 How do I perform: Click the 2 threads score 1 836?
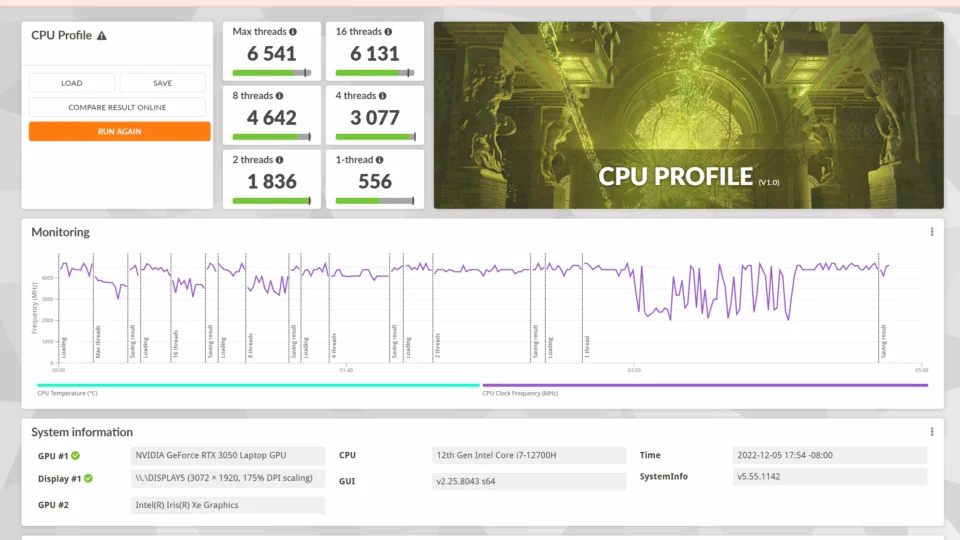click(x=272, y=182)
